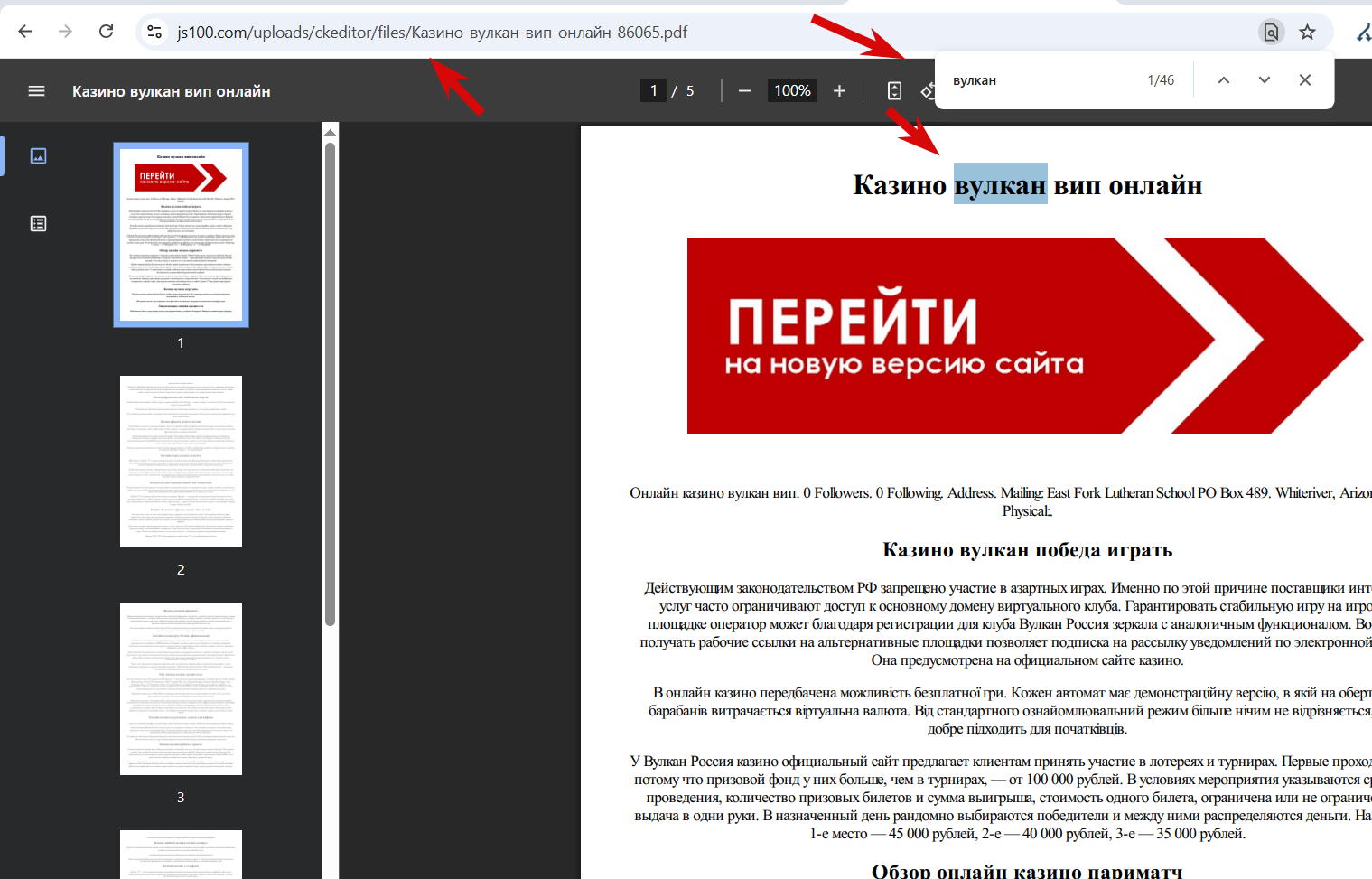Screen dimensions: 1372x879
Task: View site information icon in address bar
Action: click(154, 32)
